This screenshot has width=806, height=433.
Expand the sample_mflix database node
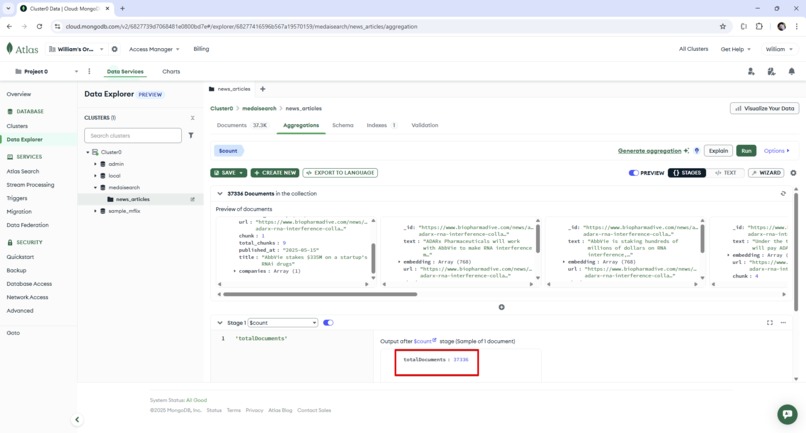pyautogui.click(x=95, y=211)
